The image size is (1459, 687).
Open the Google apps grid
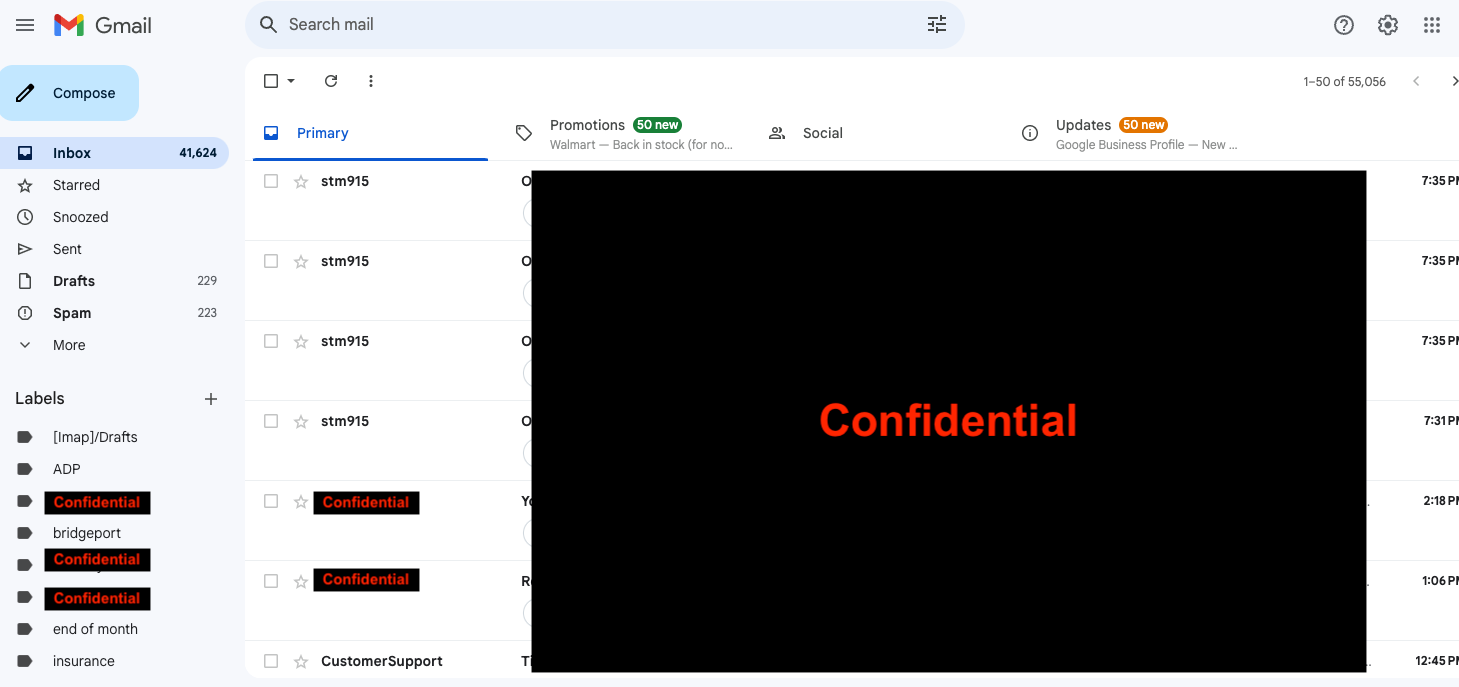(1432, 25)
